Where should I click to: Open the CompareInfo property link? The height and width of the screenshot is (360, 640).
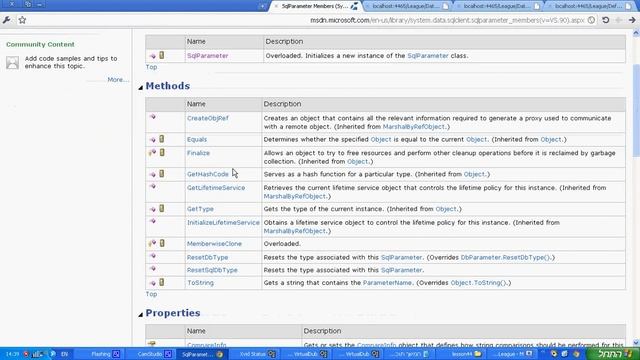pos(207,345)
